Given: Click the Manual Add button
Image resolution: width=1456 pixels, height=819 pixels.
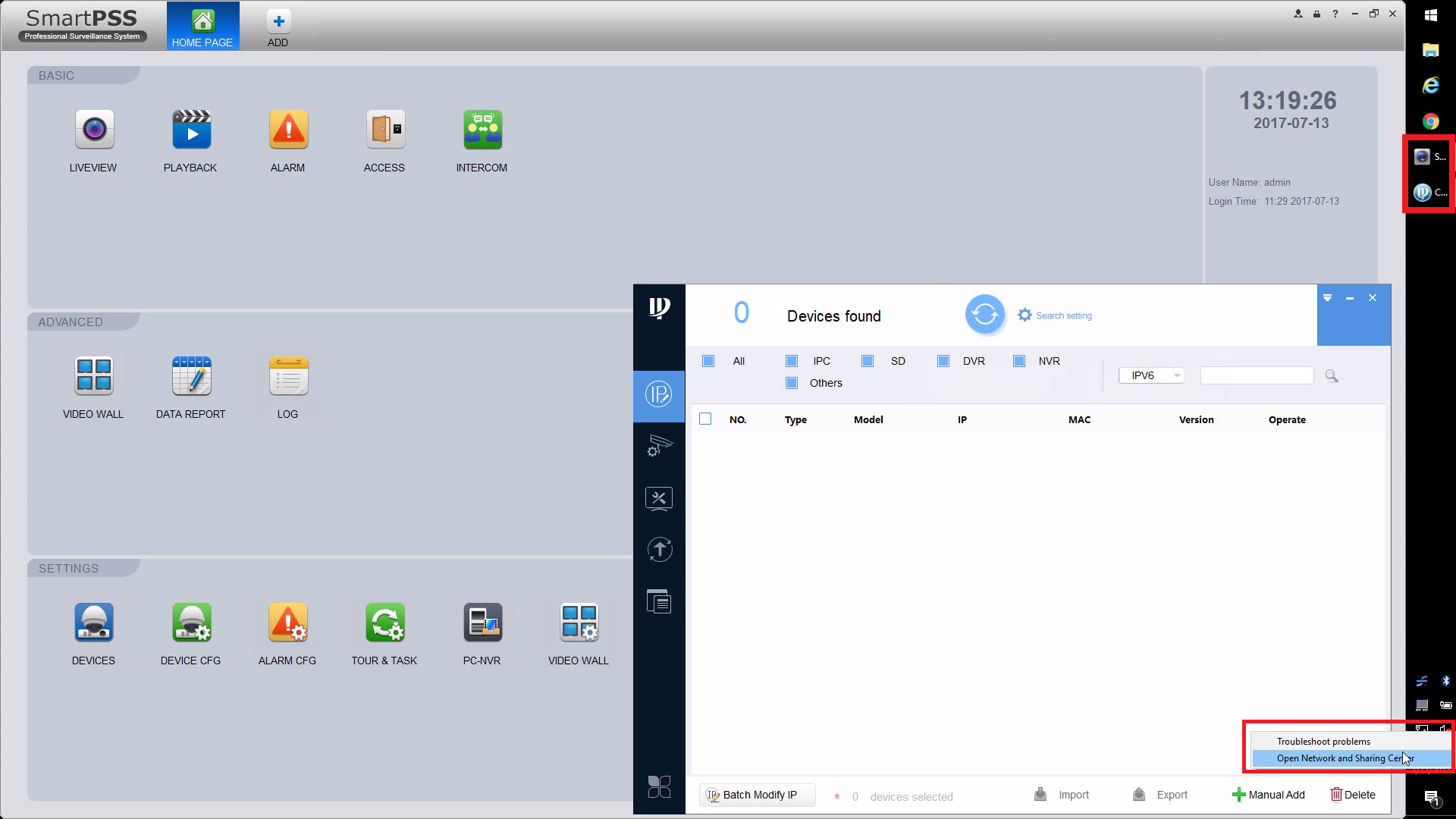Looking at the screenshot, I should coord(1268,795).
